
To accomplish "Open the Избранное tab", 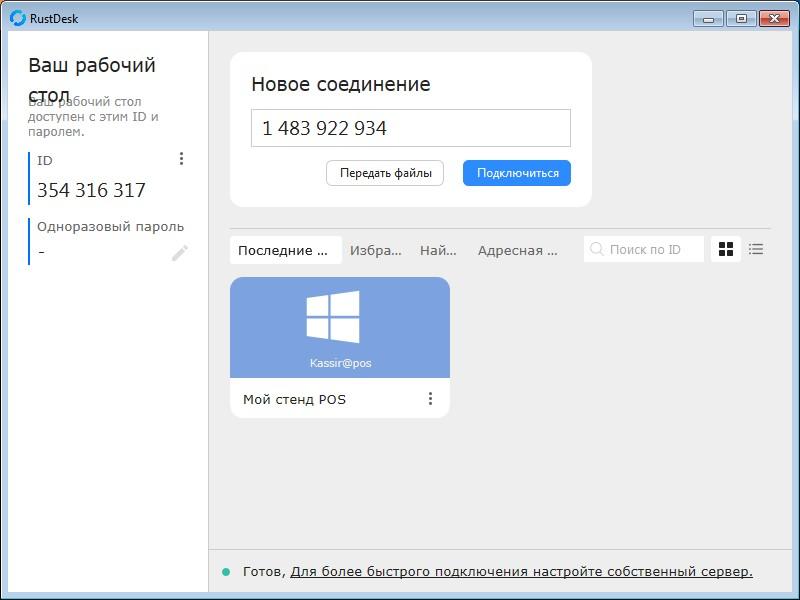I will tap(376, 250).
